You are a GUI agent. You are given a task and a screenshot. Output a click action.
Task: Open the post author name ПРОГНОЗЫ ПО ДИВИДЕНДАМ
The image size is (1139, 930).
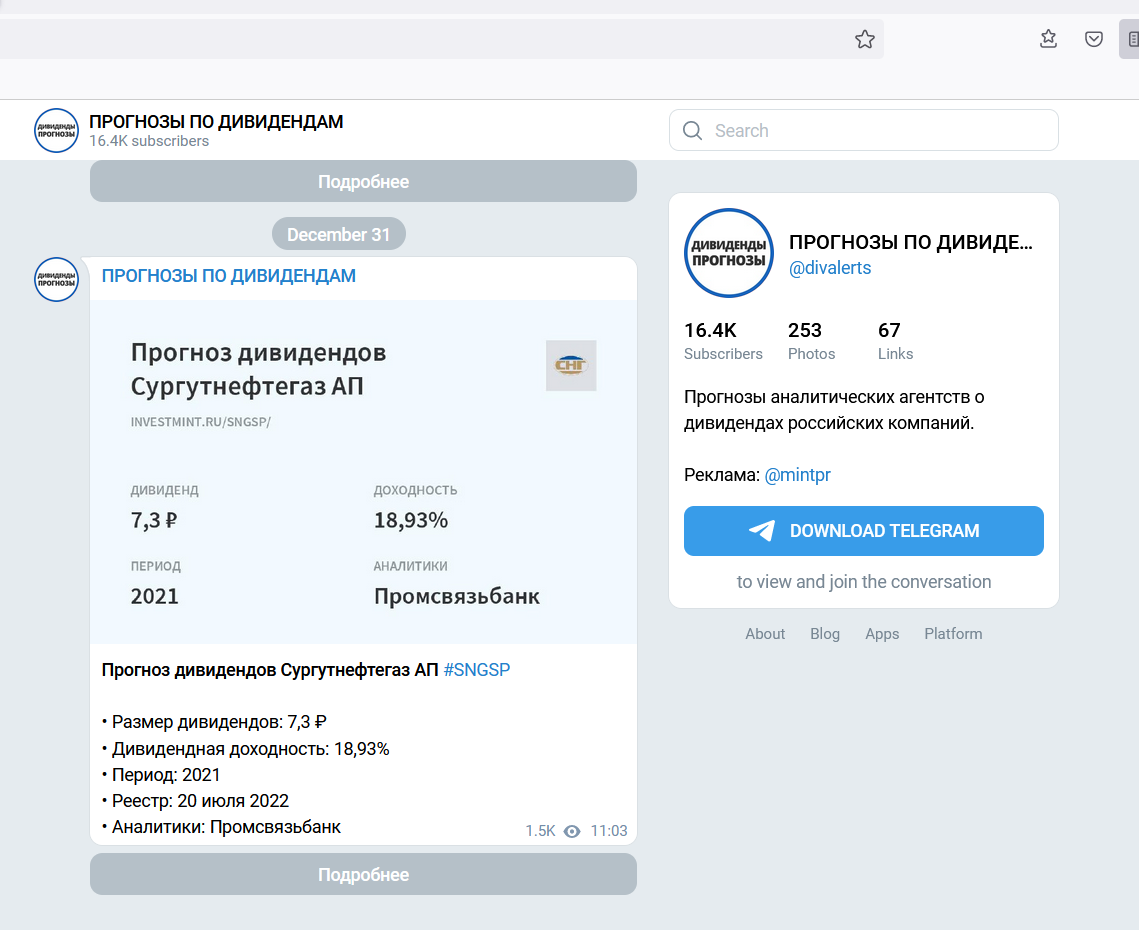(229, 275)
